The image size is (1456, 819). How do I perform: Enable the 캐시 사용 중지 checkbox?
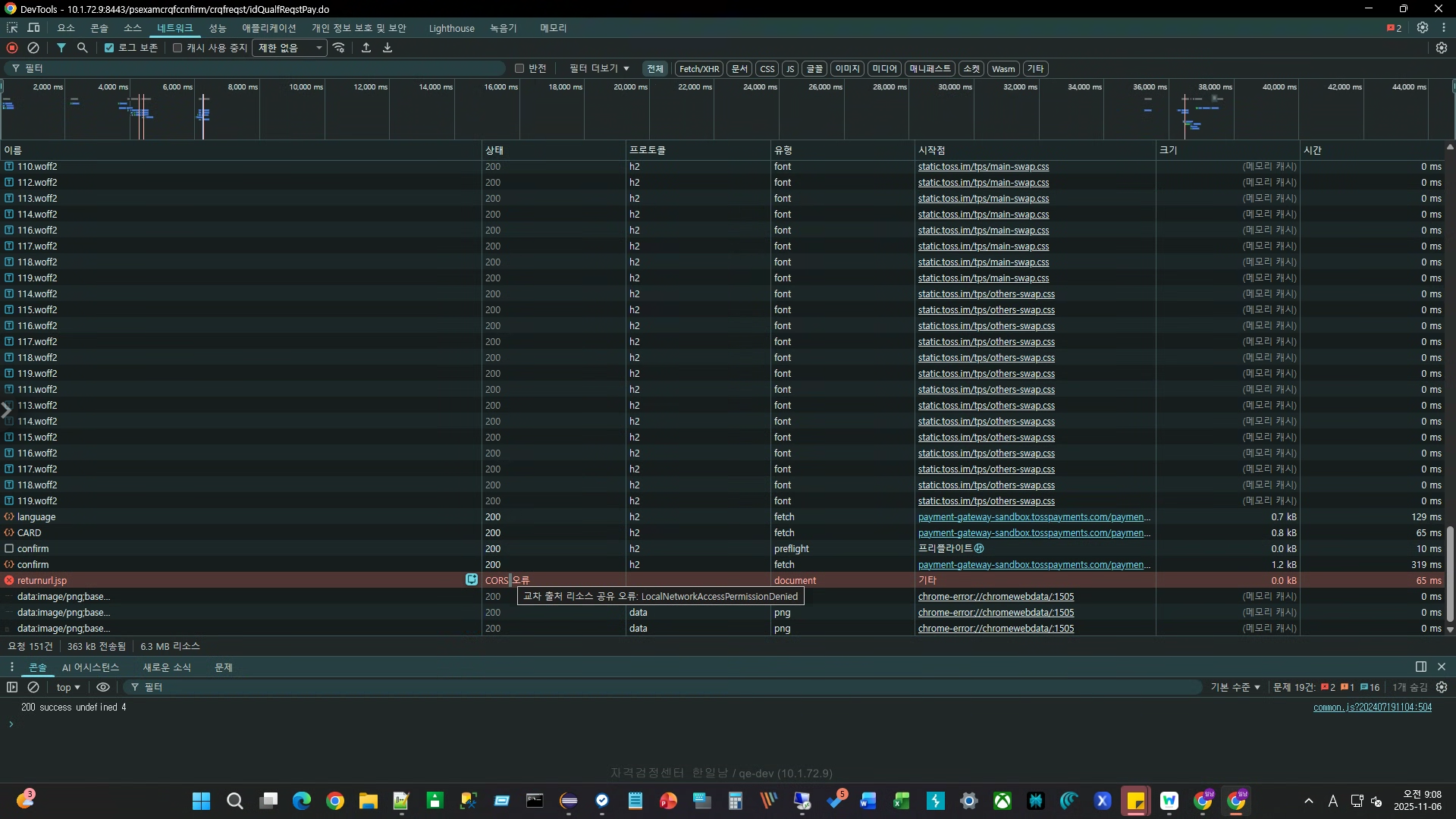[x=177, y=48]
